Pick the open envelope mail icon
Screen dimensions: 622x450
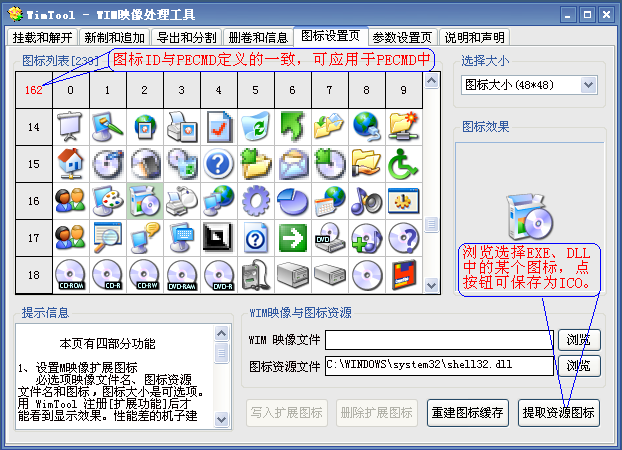(x=293, y=163)
